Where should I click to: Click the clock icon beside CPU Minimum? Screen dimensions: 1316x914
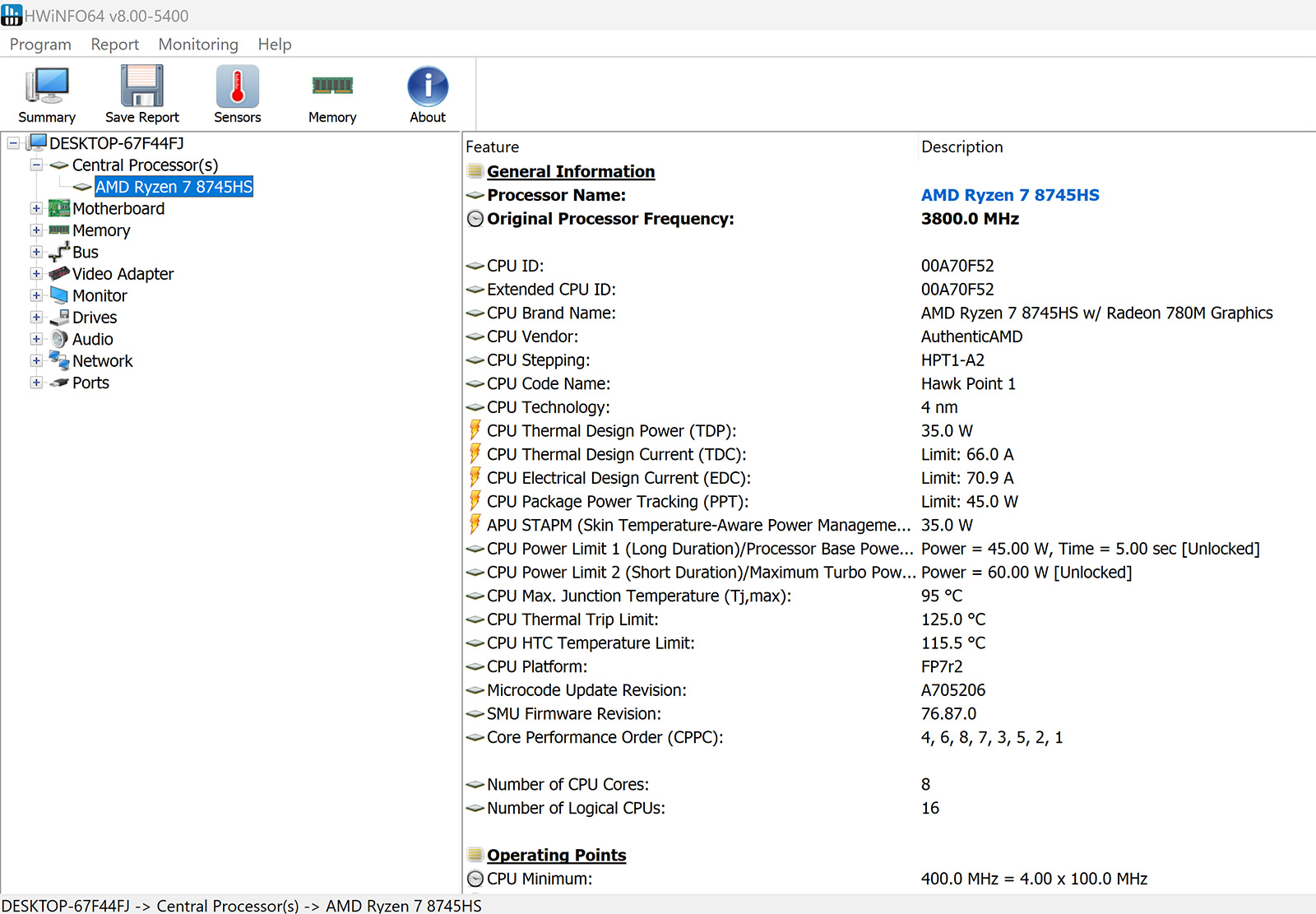[475, 879]
